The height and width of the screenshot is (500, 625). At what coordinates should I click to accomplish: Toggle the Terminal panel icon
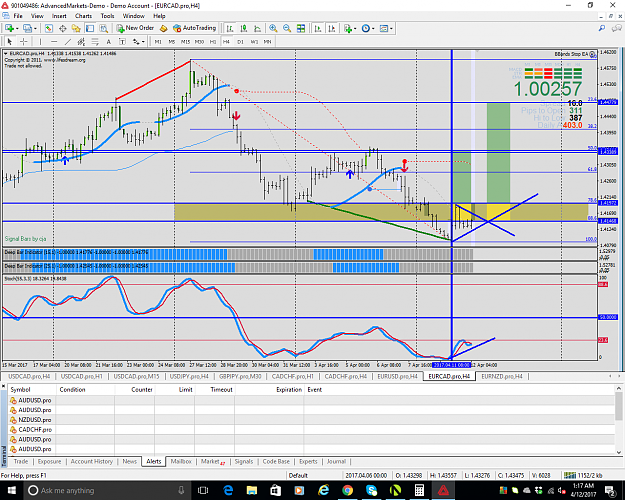point(90,28)
